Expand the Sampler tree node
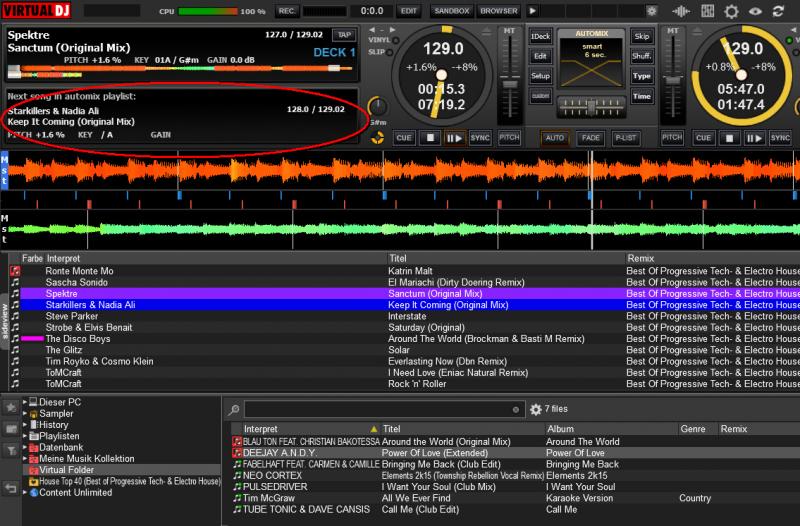 (x=24, y=413)
